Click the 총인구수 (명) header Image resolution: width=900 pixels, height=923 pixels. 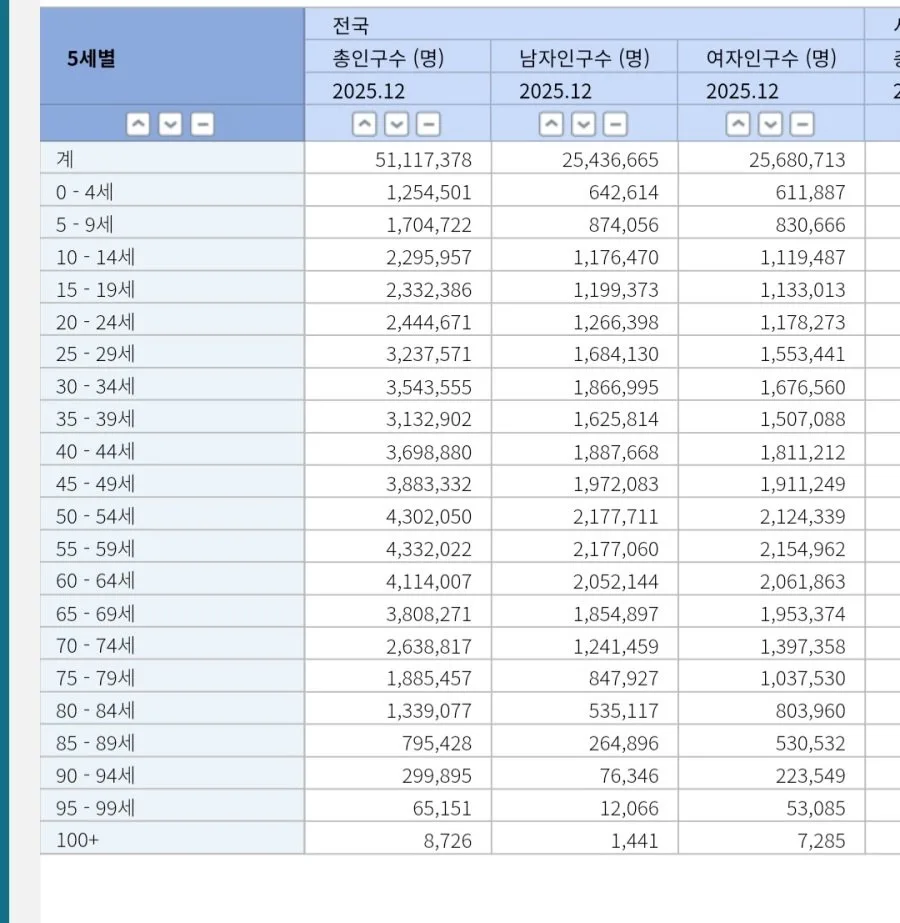(x=398, y=57)
